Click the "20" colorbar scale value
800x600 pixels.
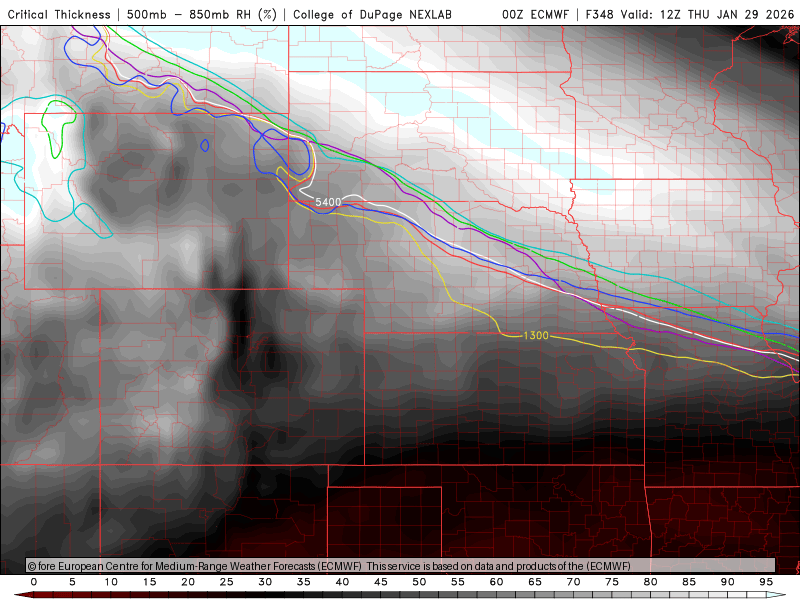click(188, 582)
